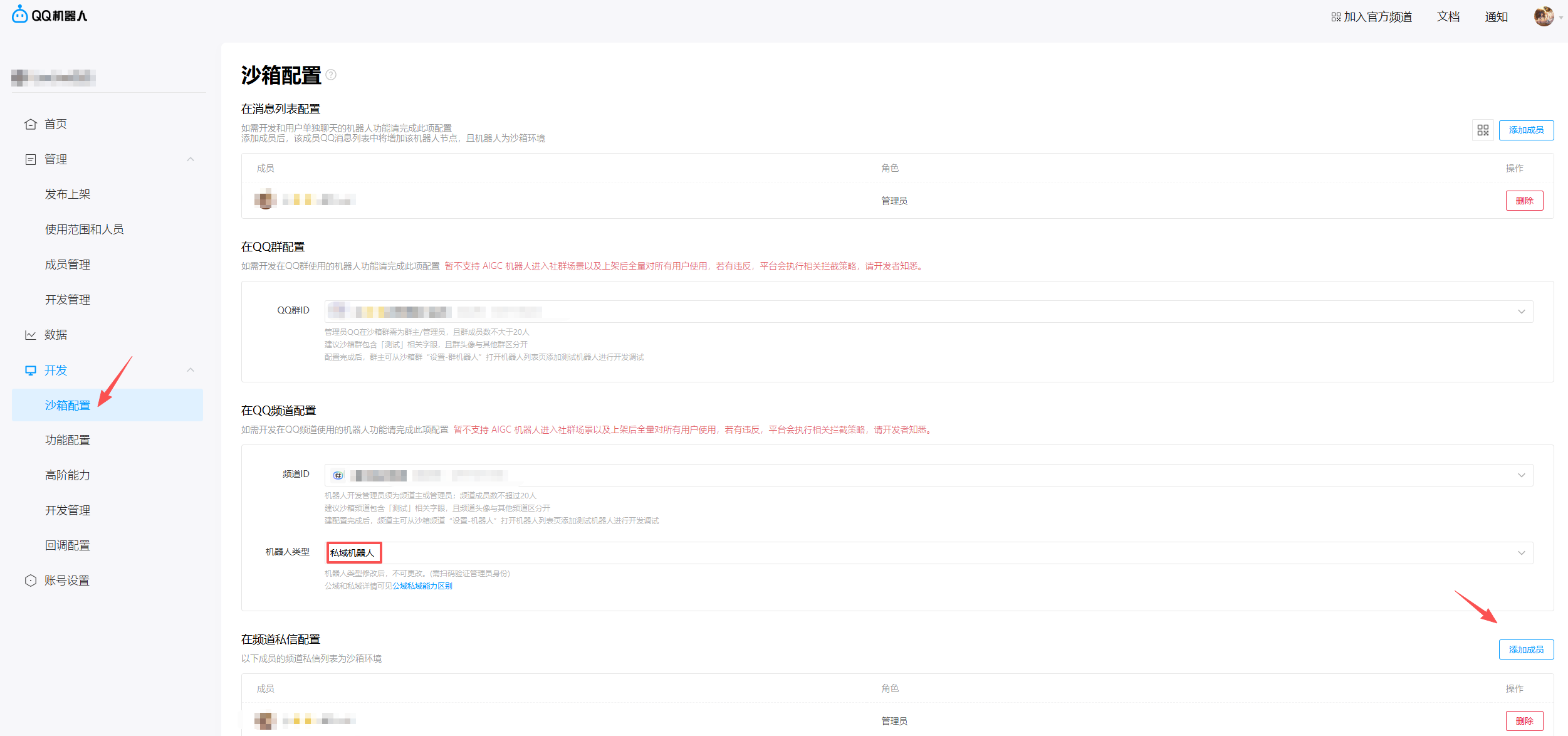The width and height of the screenshot is (1568, 736).
Task: Open 回调配置 menu item
Action: point(68,545)
